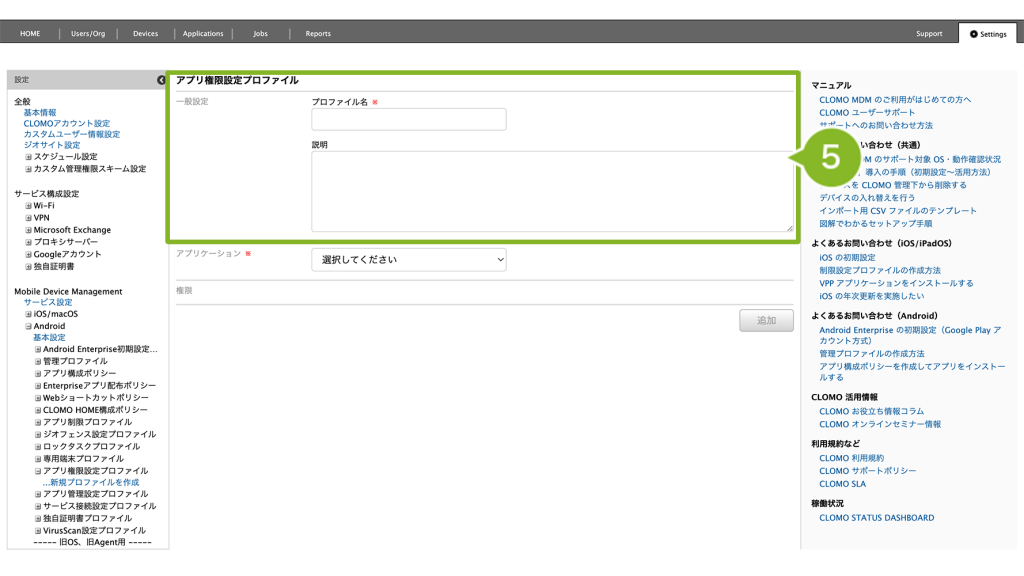Open the 基本情報 link in sidebar

tap(40, 113)
